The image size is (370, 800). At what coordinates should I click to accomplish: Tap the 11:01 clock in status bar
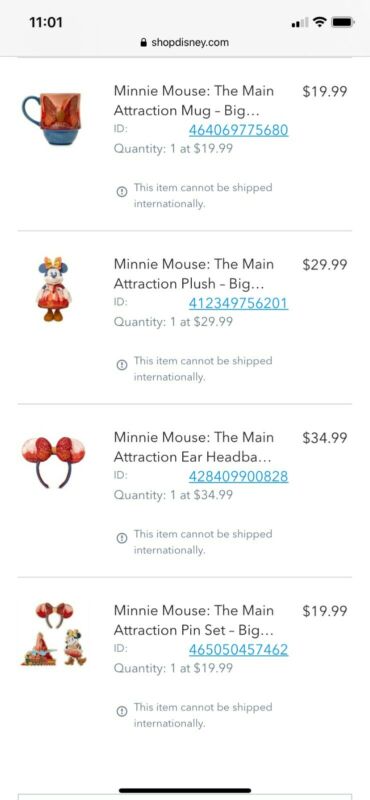pos(46,22)
